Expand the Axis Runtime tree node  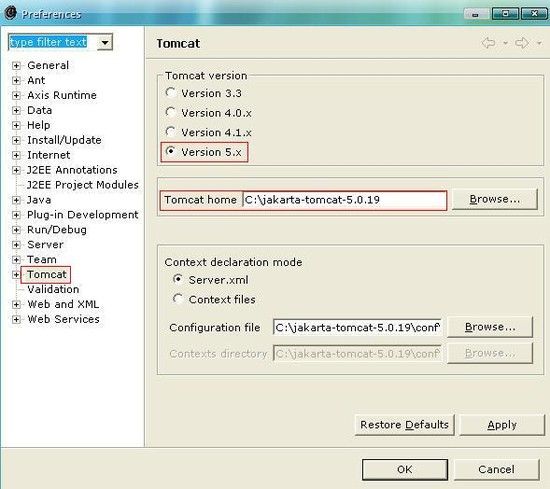tap(16, 95)
